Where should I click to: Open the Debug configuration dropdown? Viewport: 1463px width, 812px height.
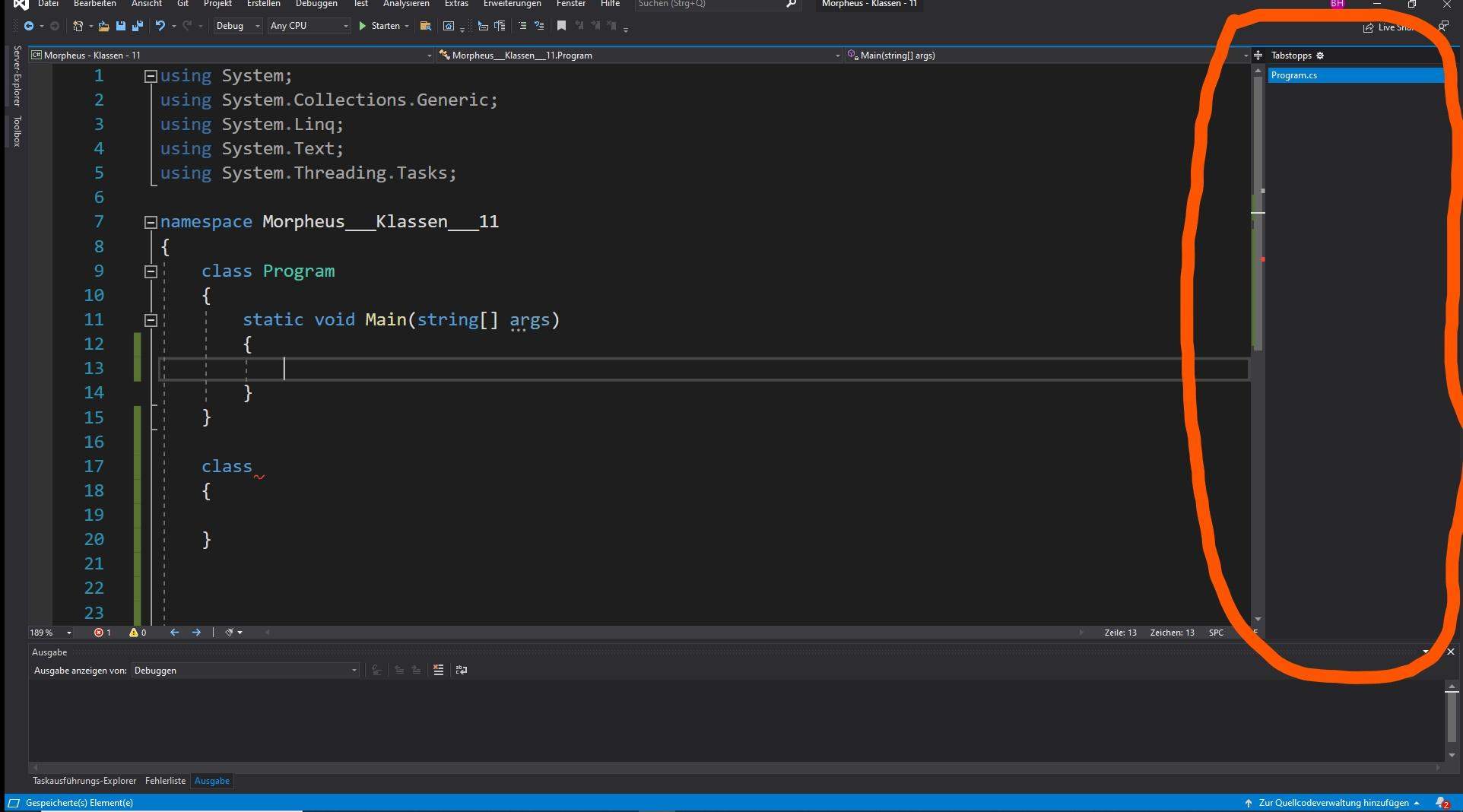click(x=238, y=26)
